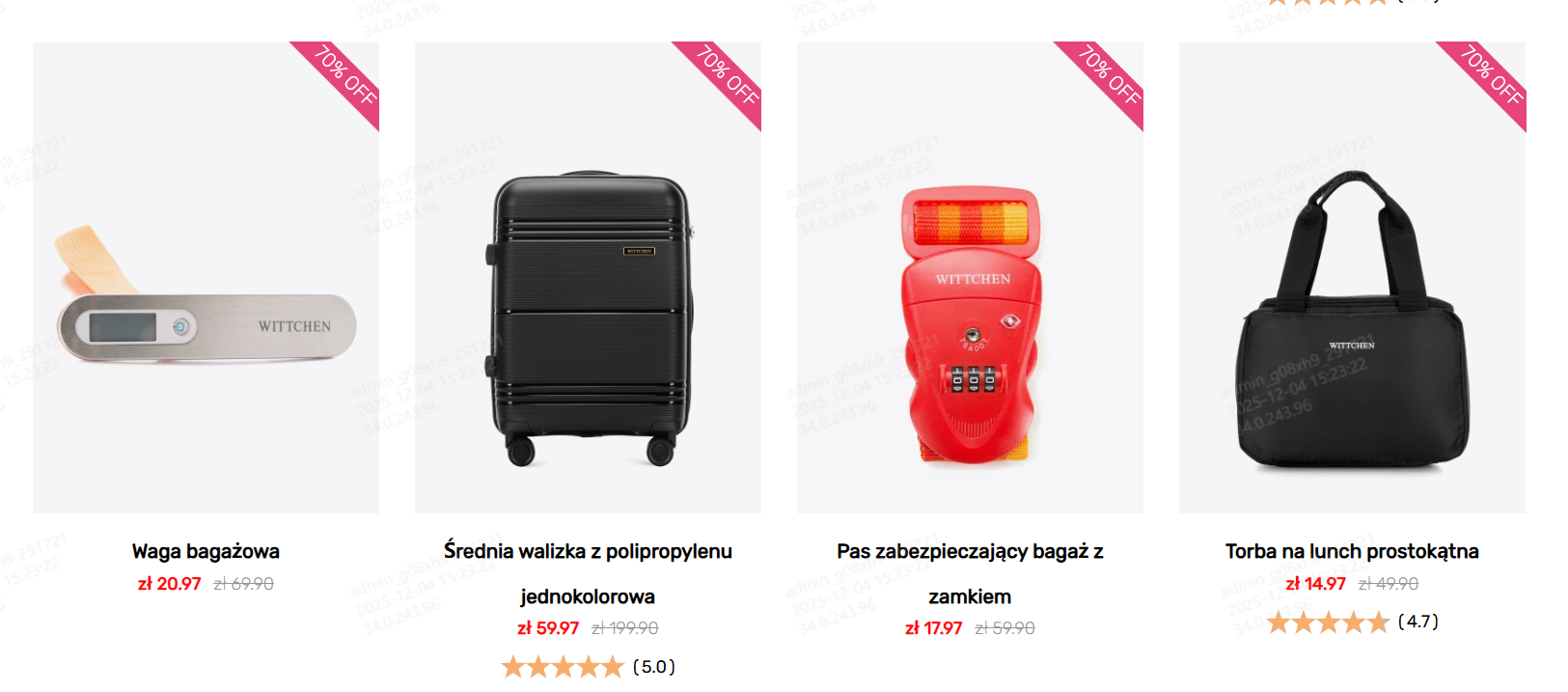Screen dimensions: 1568x692
Task: Click the crossed-out zł 69.90 original price
Action: pyautogui.click(x=243, y=584)
